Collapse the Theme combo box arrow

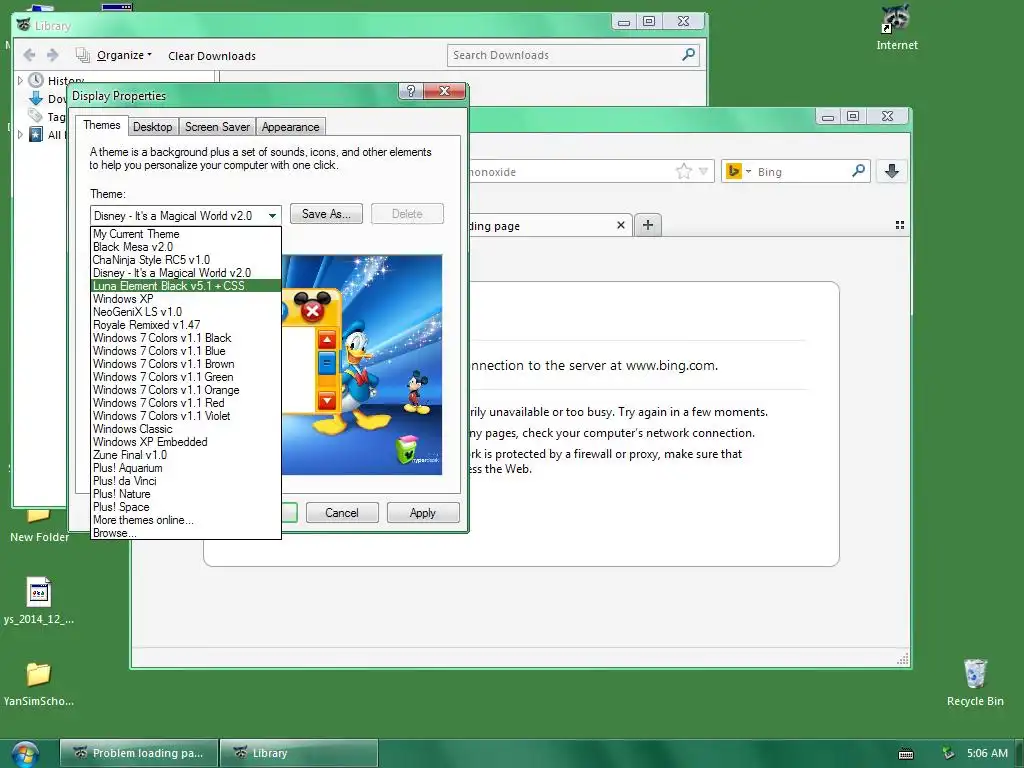click(272, 216)
